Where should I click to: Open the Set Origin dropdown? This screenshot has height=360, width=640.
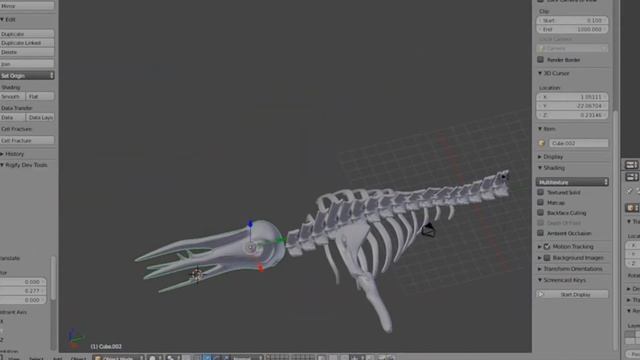click(27, 76)
